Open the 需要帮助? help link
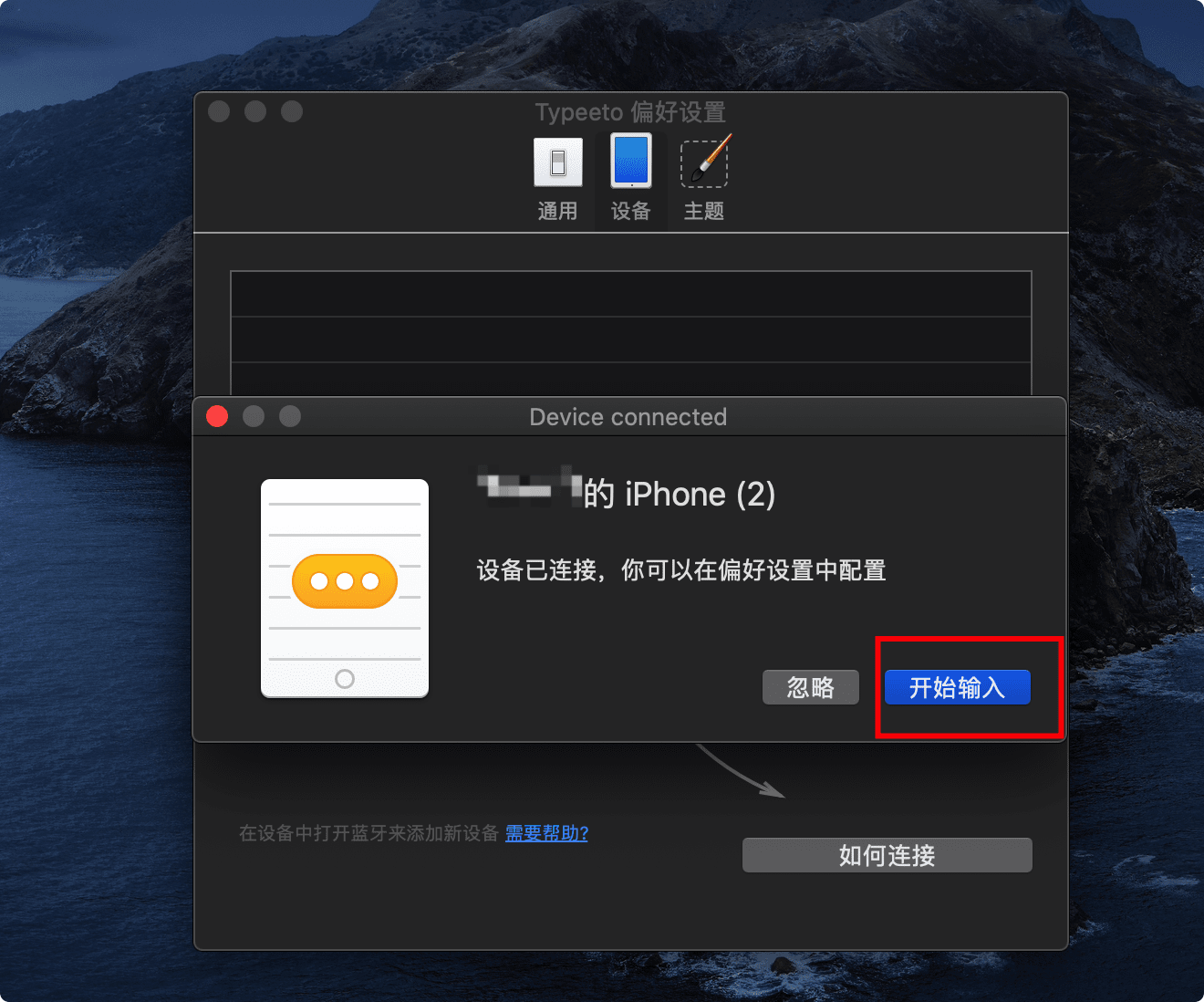The image size is (1204, 1002). [546, 833]
